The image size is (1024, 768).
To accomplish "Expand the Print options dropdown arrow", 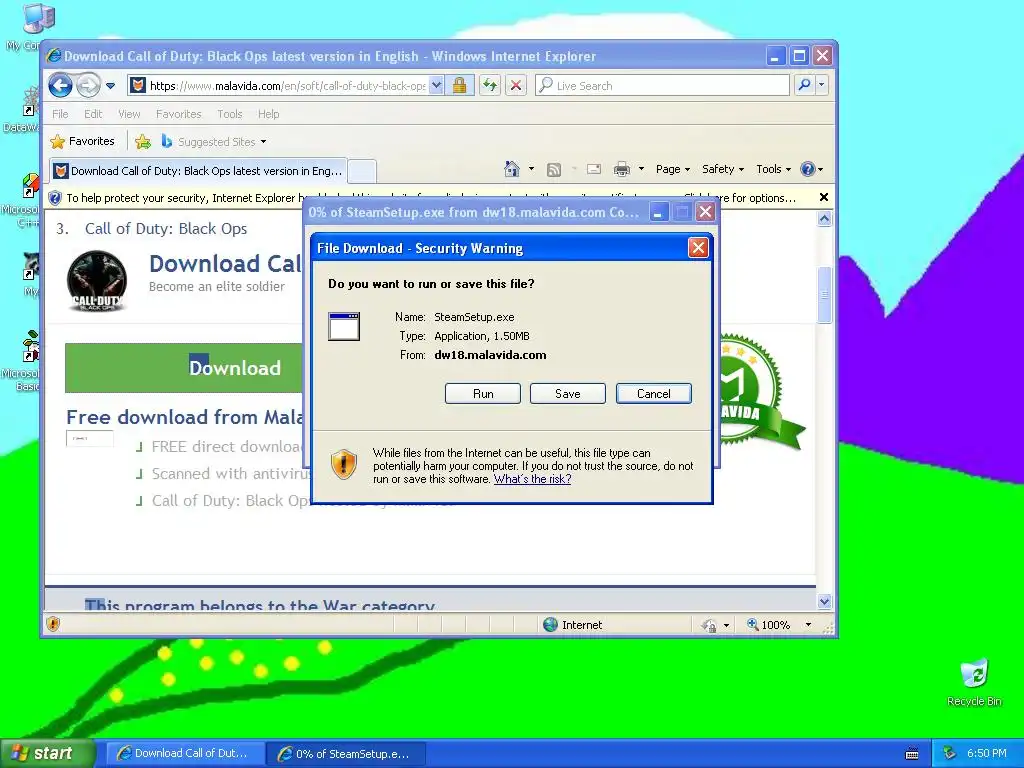I will [x=641, y=168].
